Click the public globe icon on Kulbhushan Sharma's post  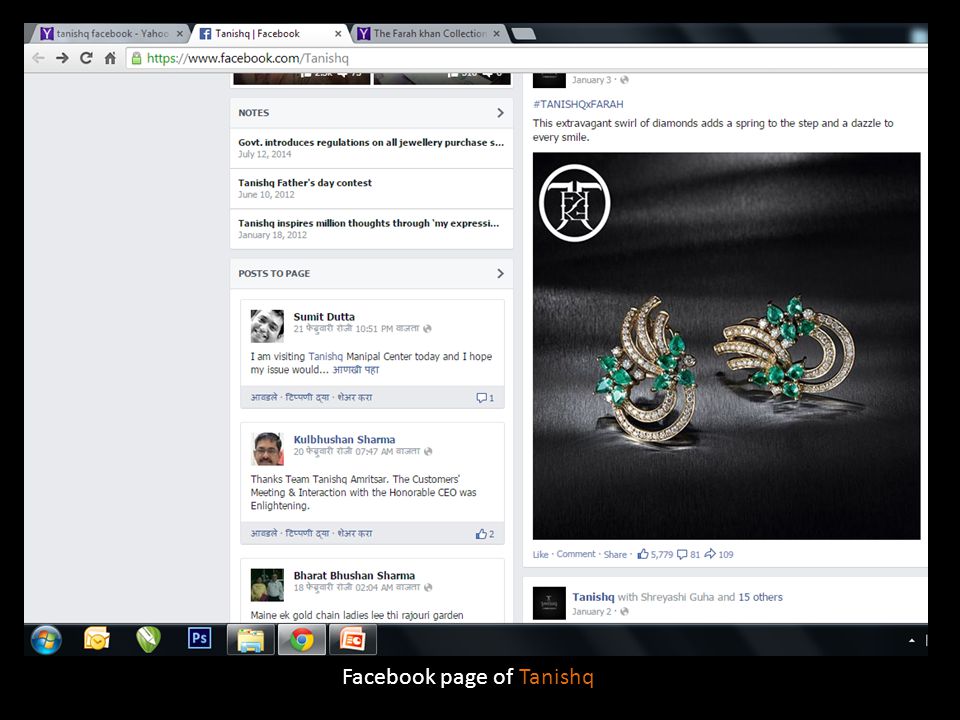(x=428, y=451)
